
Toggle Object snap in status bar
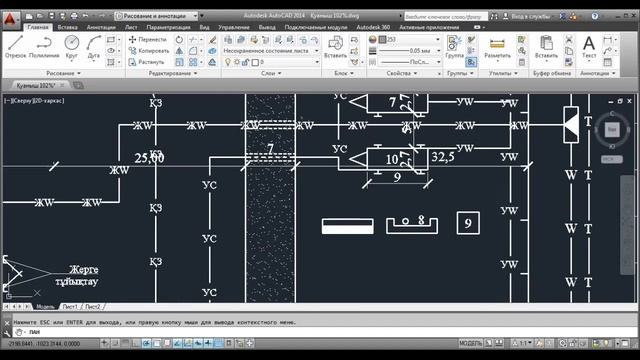coord(156,344)
